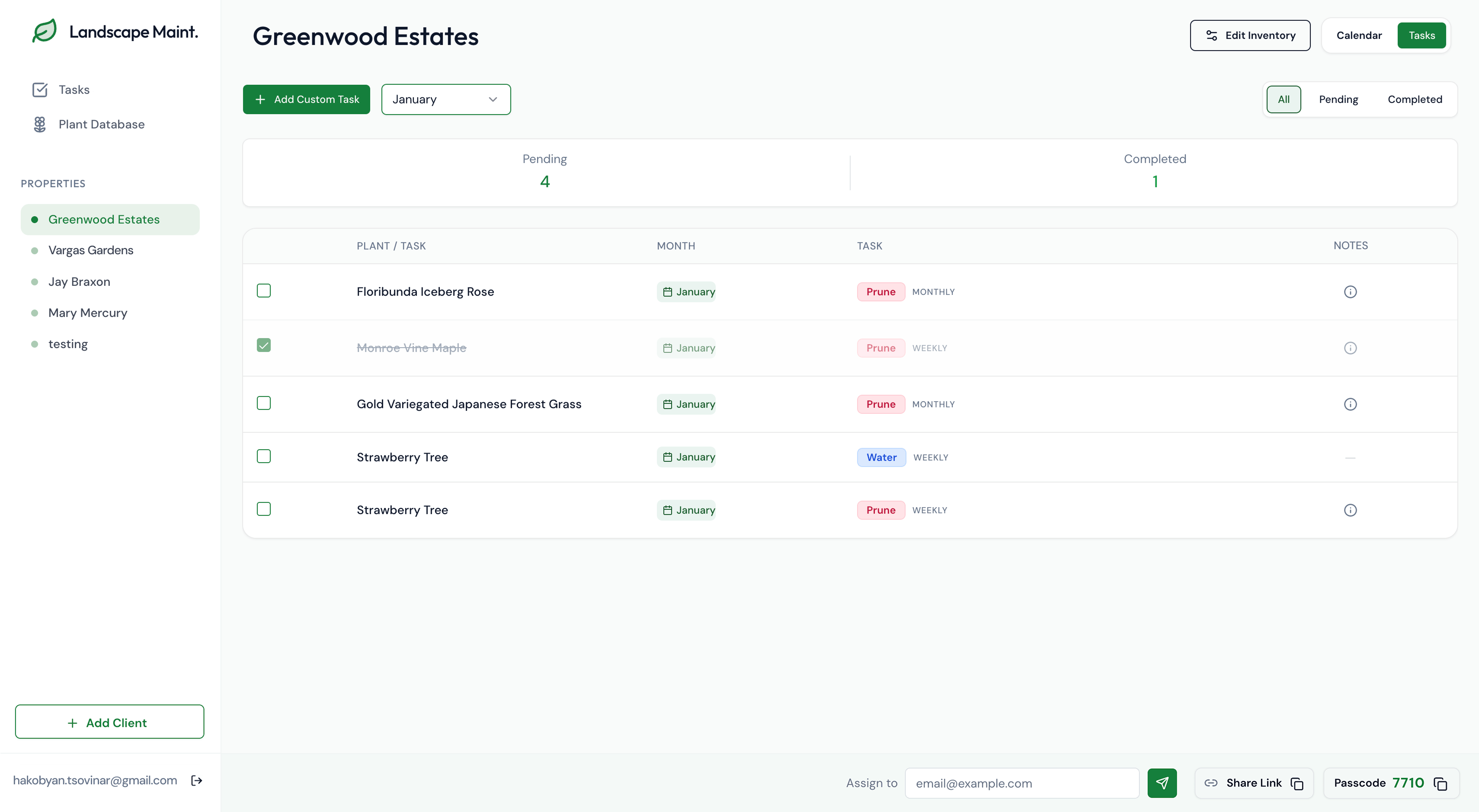The height and width of the screenshot is (812, 1479).
Task: Copy the passcode 7710 icon
Action: coord(1441,783)
